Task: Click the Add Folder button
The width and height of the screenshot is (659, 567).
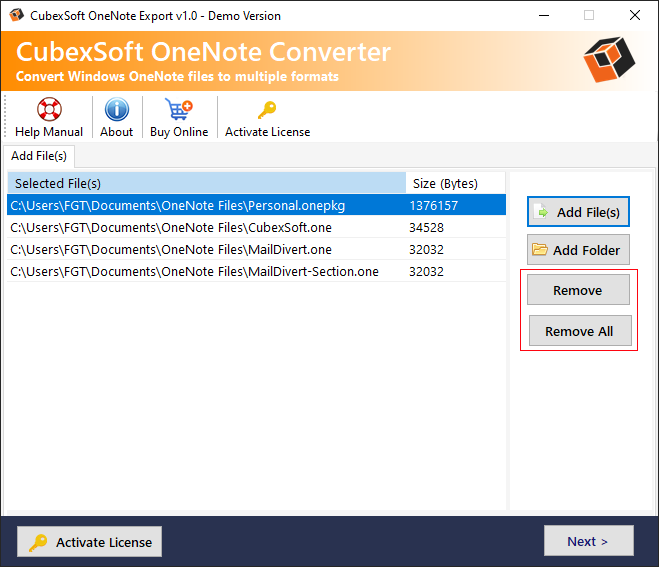Action: [x=578, y=250]
